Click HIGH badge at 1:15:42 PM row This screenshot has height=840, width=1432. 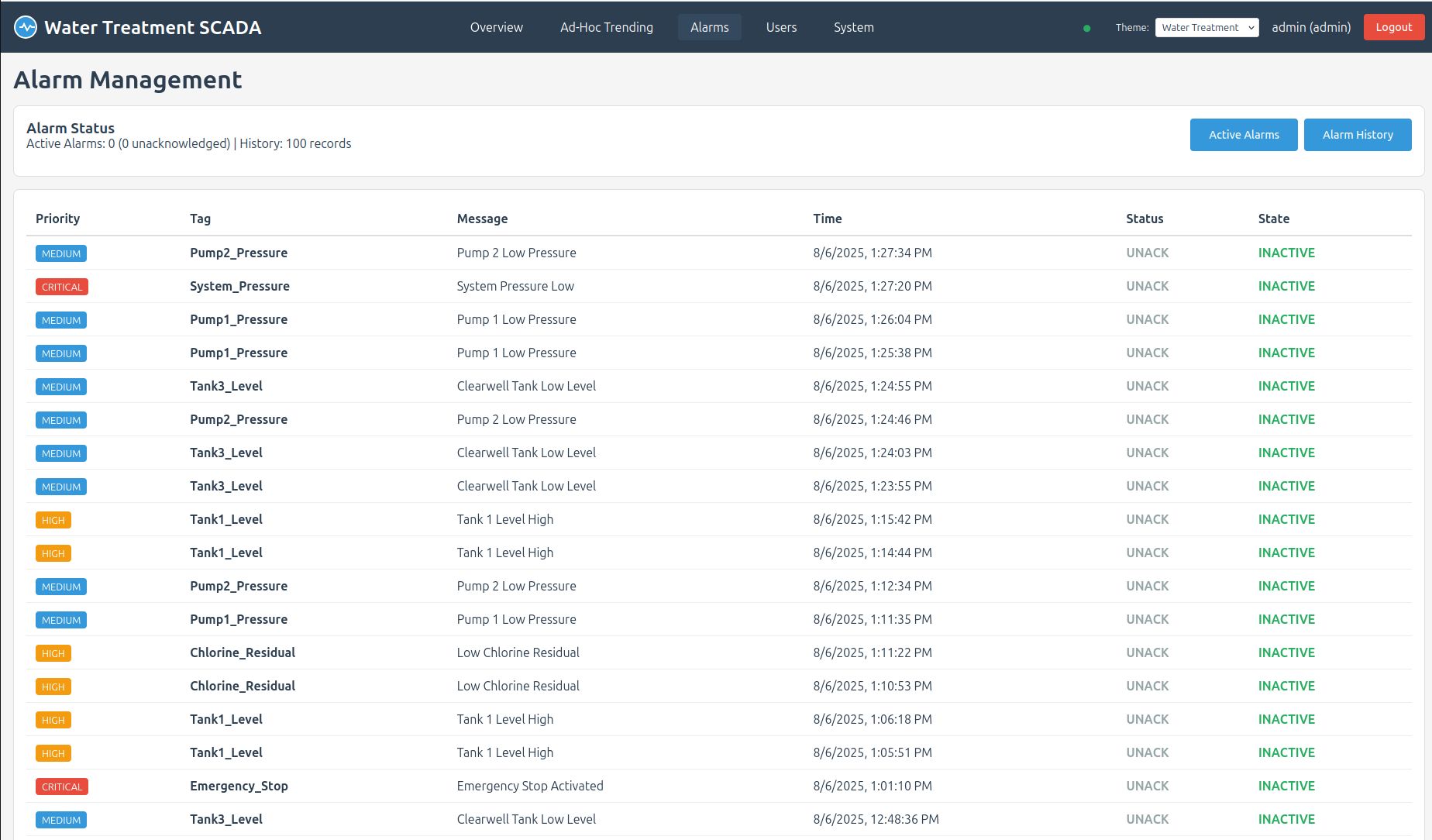[53, 520]
